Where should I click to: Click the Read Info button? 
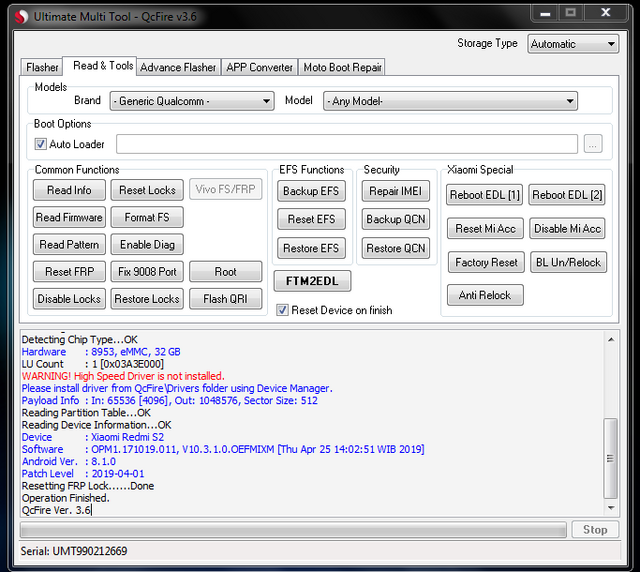[x=69, y=190]
